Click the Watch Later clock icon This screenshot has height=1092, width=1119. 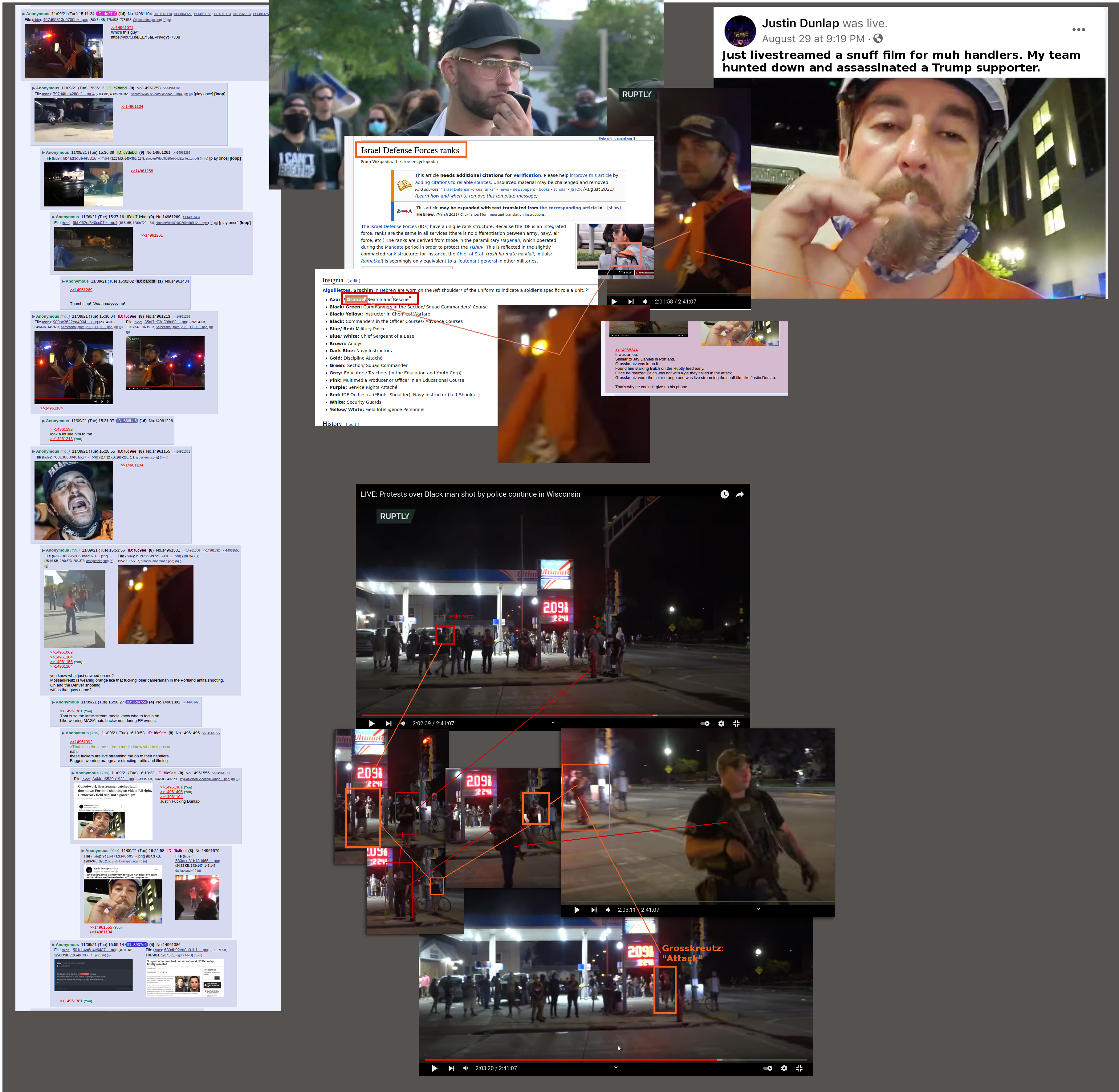(724, 494)
